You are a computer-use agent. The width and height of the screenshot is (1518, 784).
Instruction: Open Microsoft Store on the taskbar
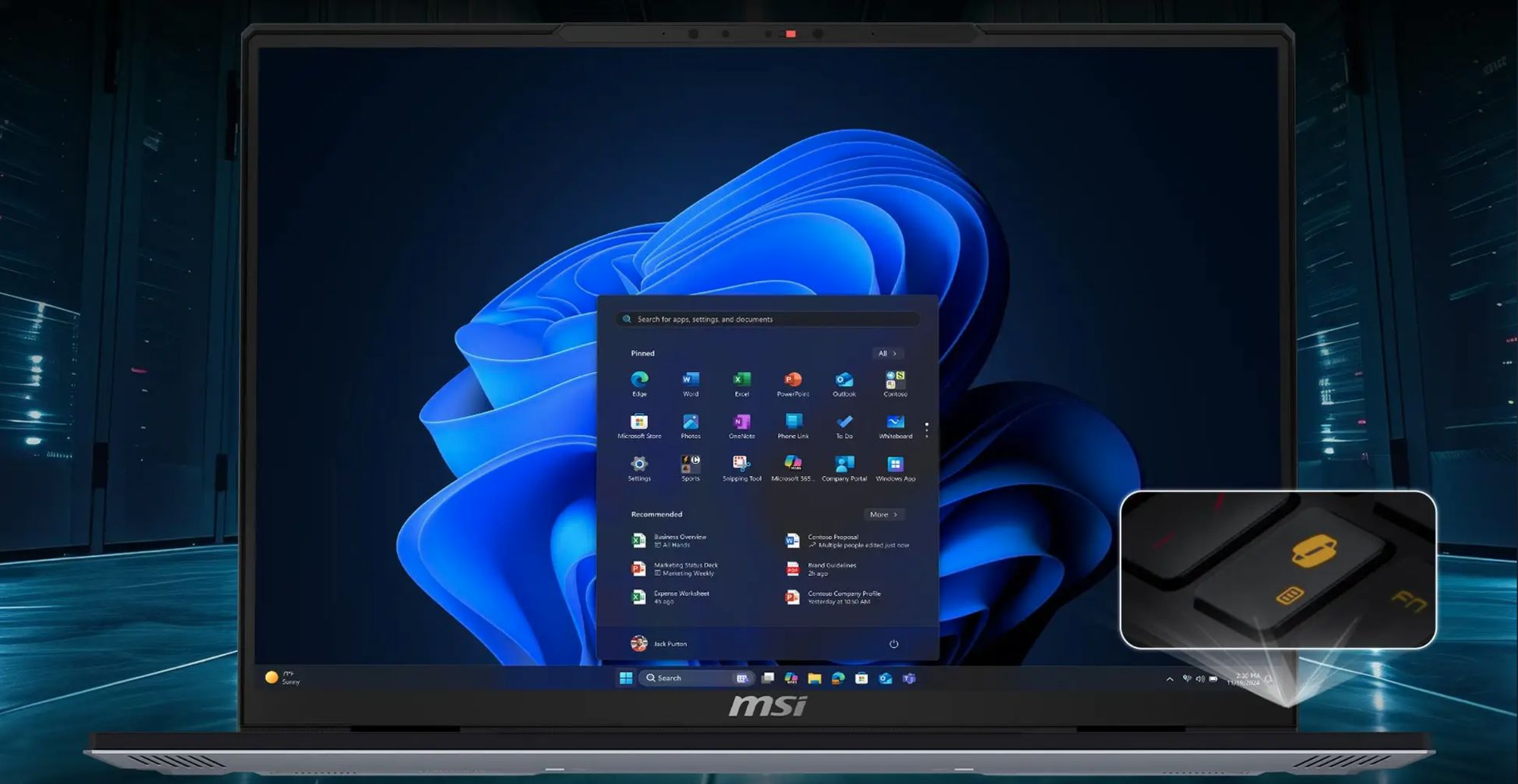coord(861,678)
